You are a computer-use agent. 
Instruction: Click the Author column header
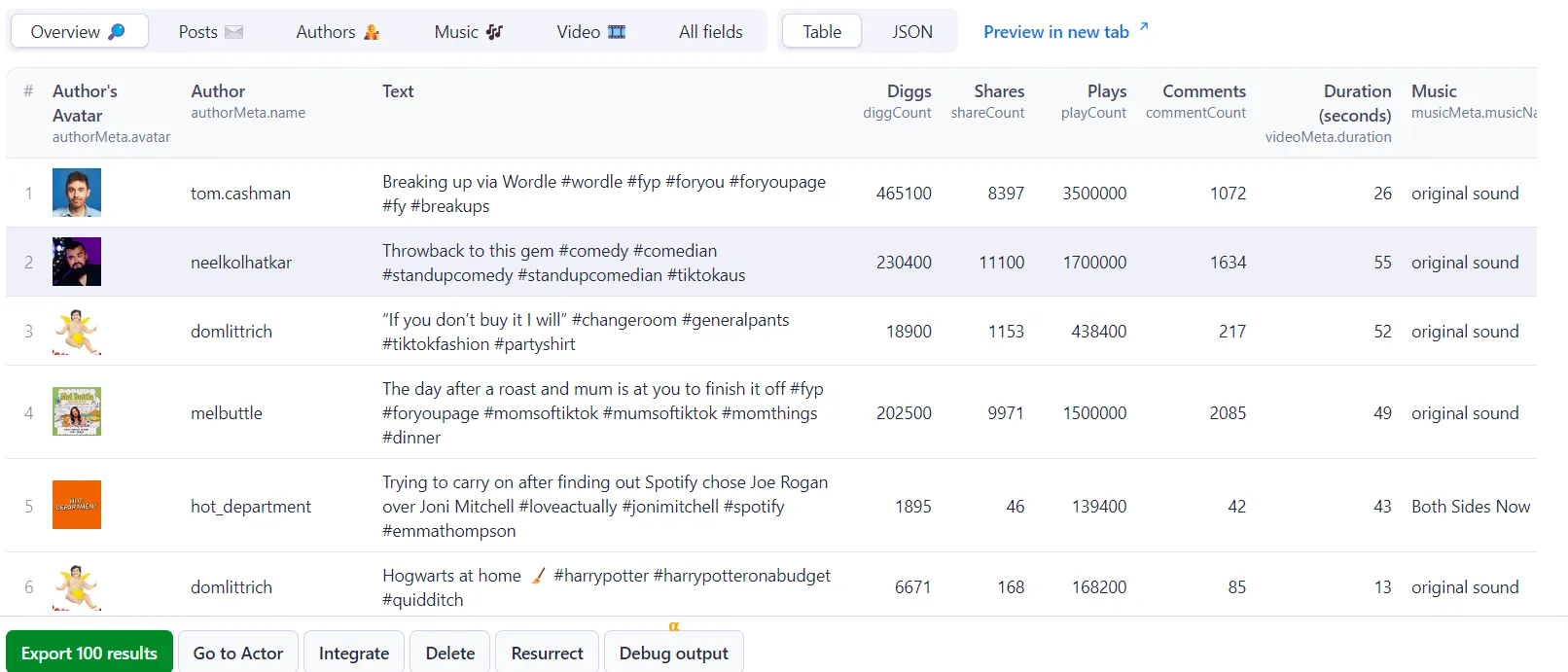pyautogui.click(x=248, y=101)
